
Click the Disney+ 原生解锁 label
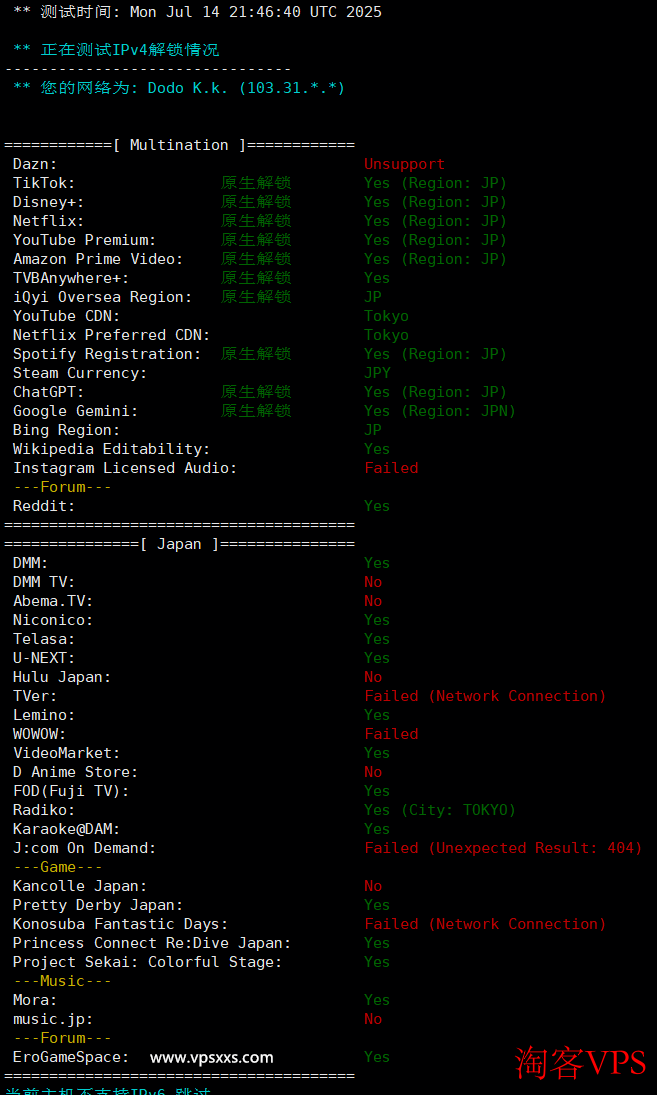tap(256, 202)
